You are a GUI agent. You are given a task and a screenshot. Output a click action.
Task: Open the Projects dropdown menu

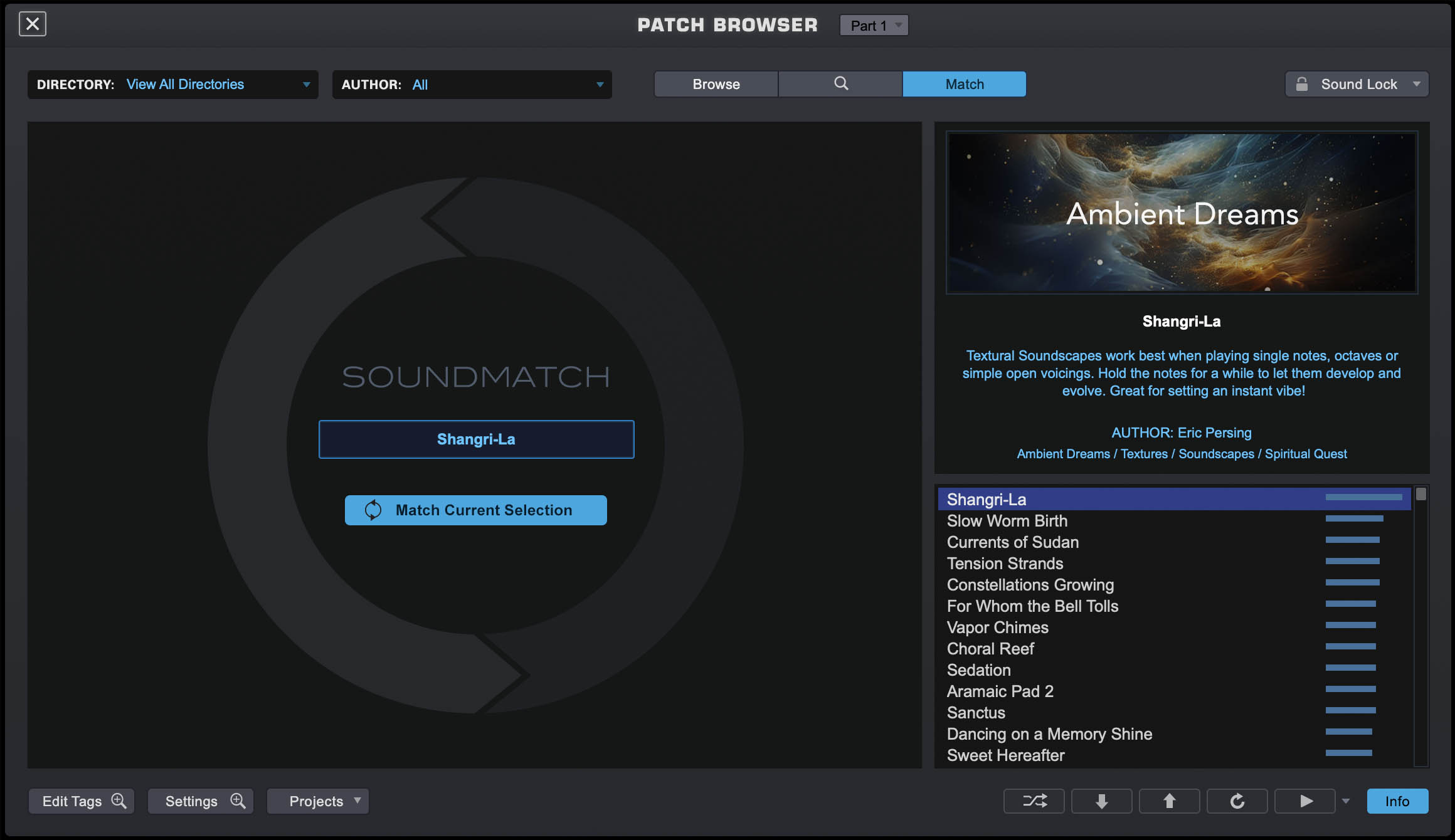(318, 801)
